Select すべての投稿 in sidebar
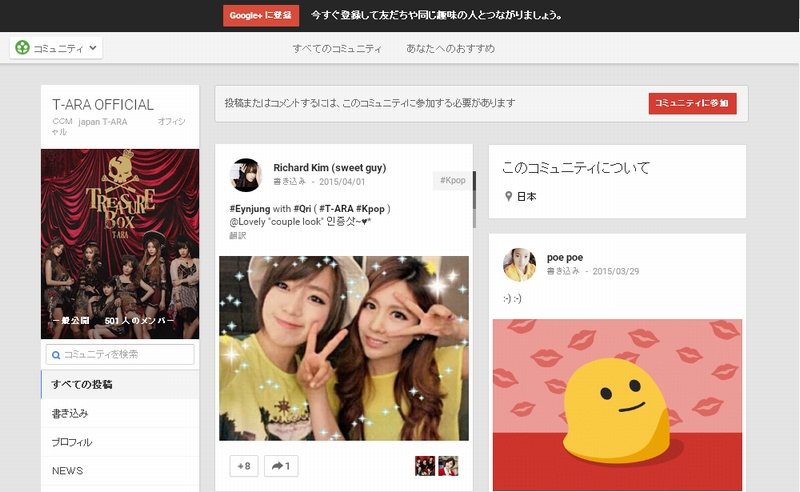Screen dimensions: 800x492 point(120,384)
